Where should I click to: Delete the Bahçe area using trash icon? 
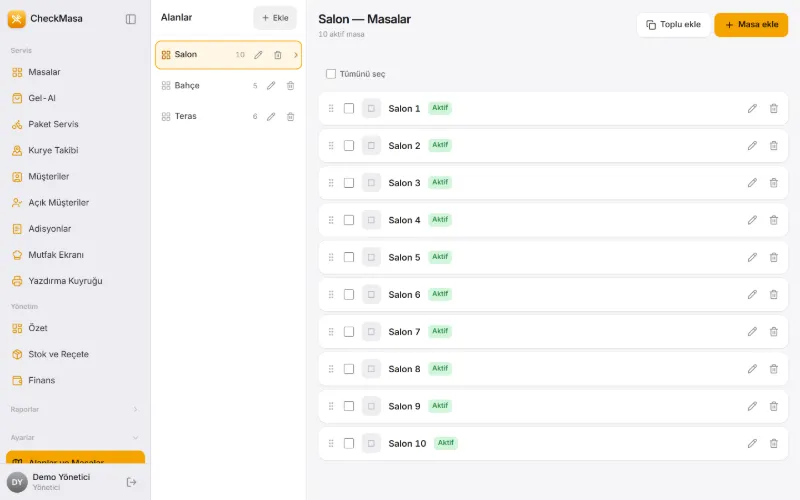290,86
